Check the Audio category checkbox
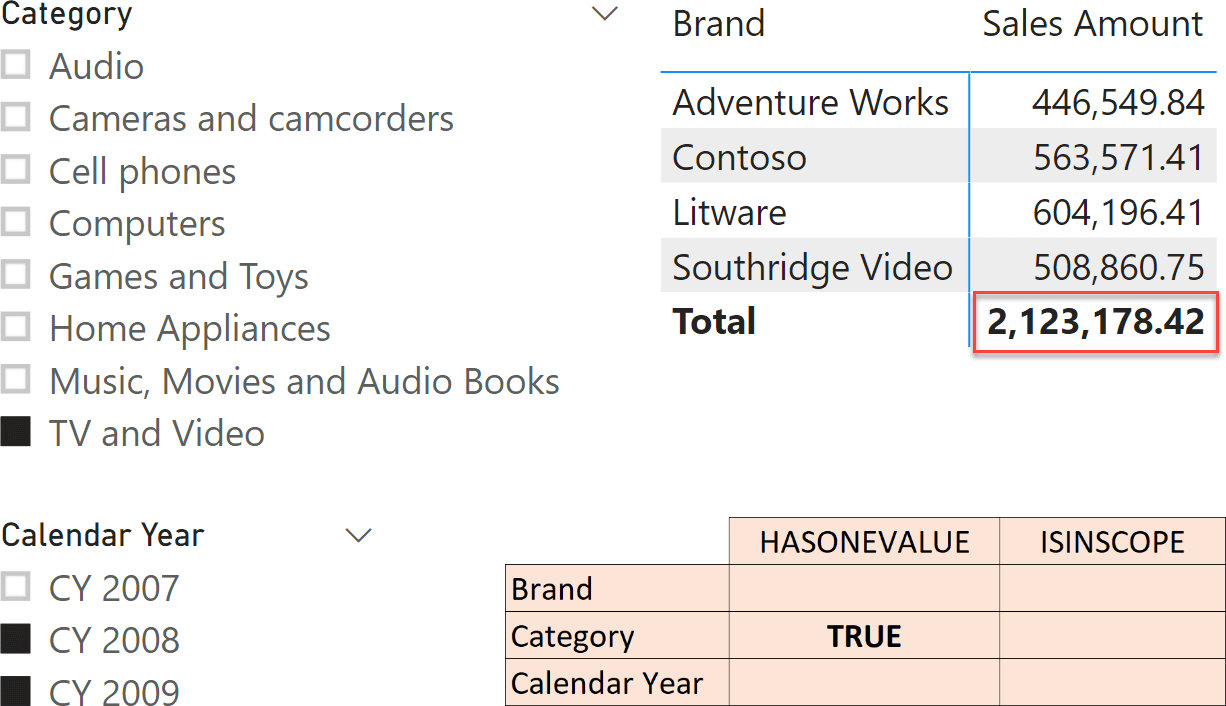Screen dimensions: 1226x706 (x=15, y=66)
